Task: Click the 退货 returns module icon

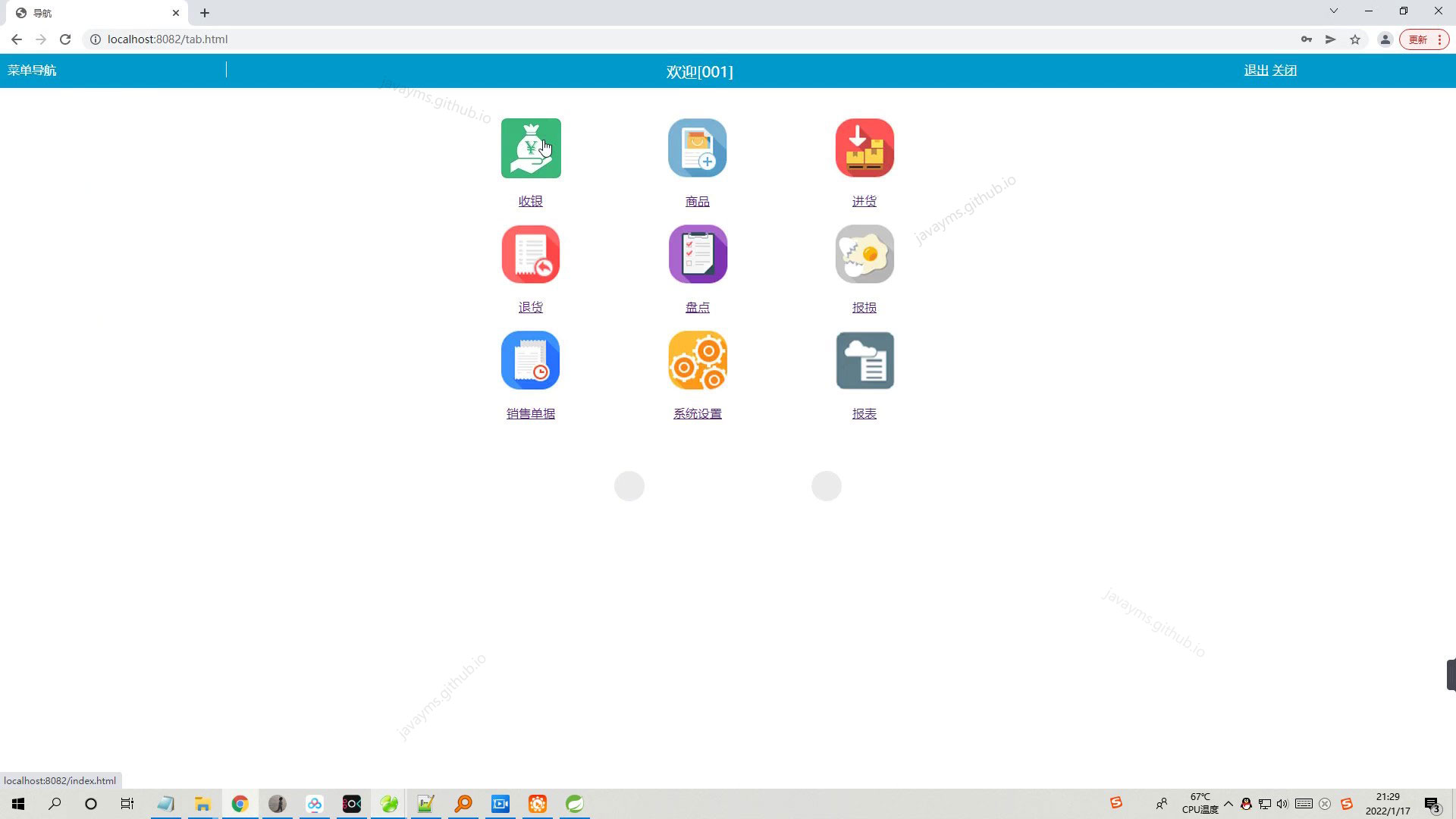Action: click(x=530, y=254)
